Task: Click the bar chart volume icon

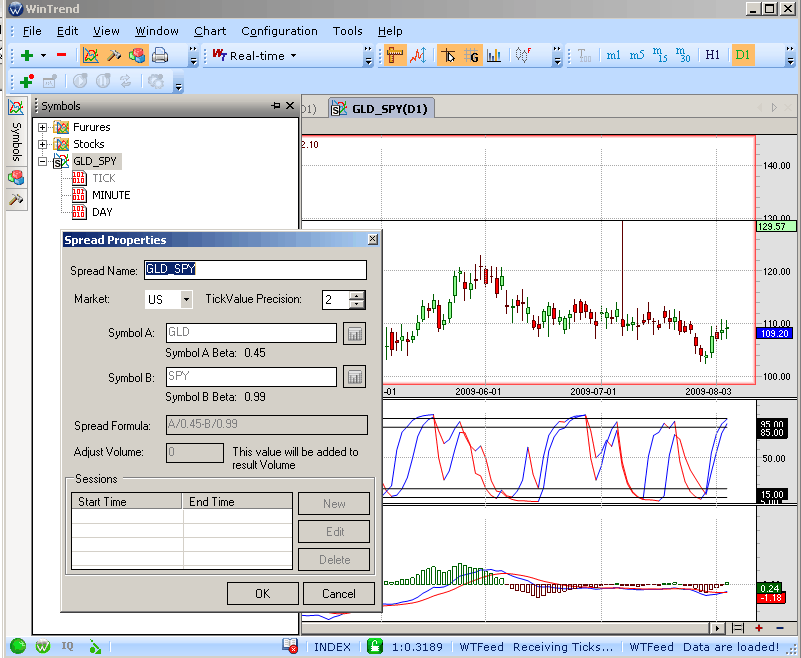Action: pyautogui.click(x=494, y=55)
